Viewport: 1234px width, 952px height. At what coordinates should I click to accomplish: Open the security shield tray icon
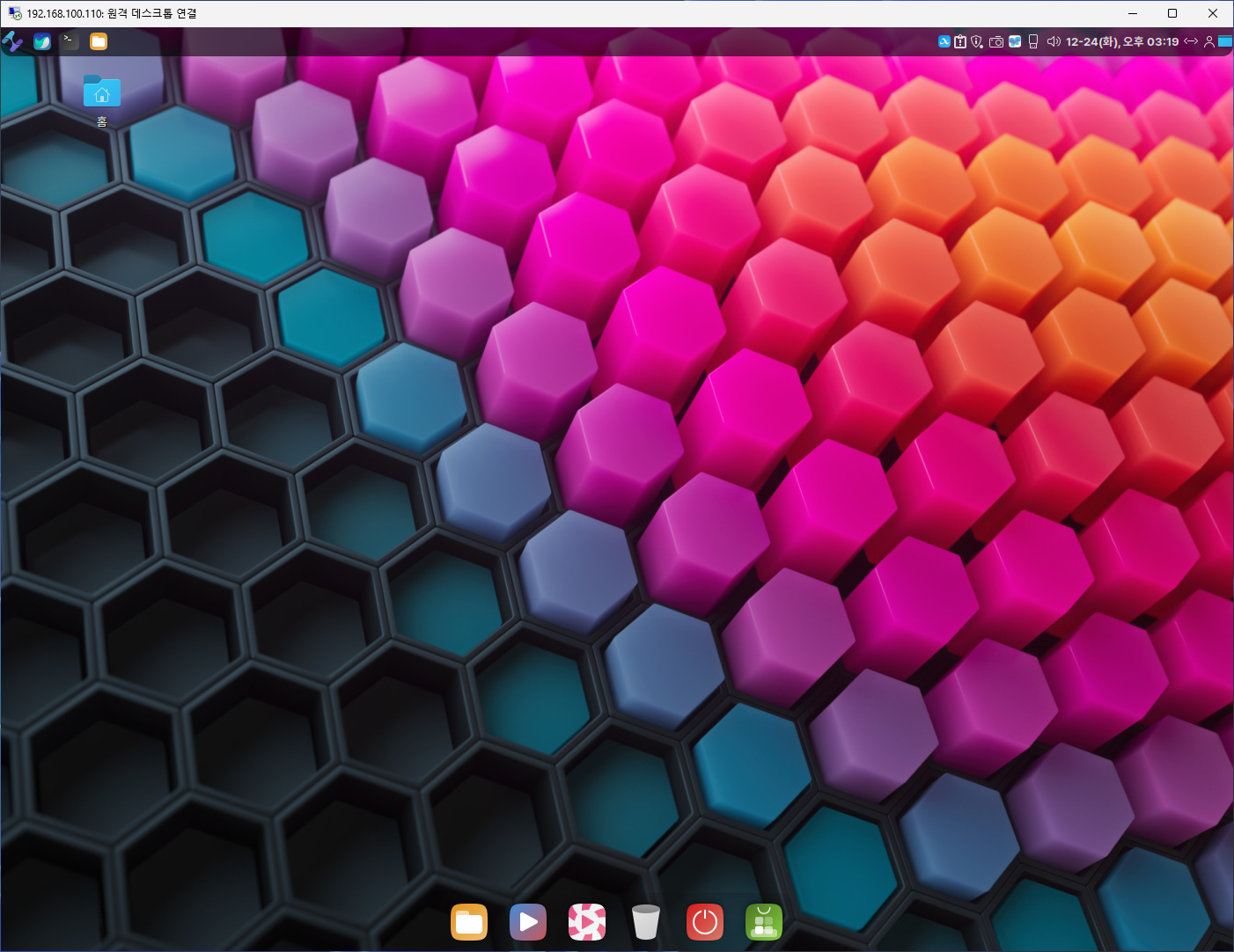click(x=977, y=41)
